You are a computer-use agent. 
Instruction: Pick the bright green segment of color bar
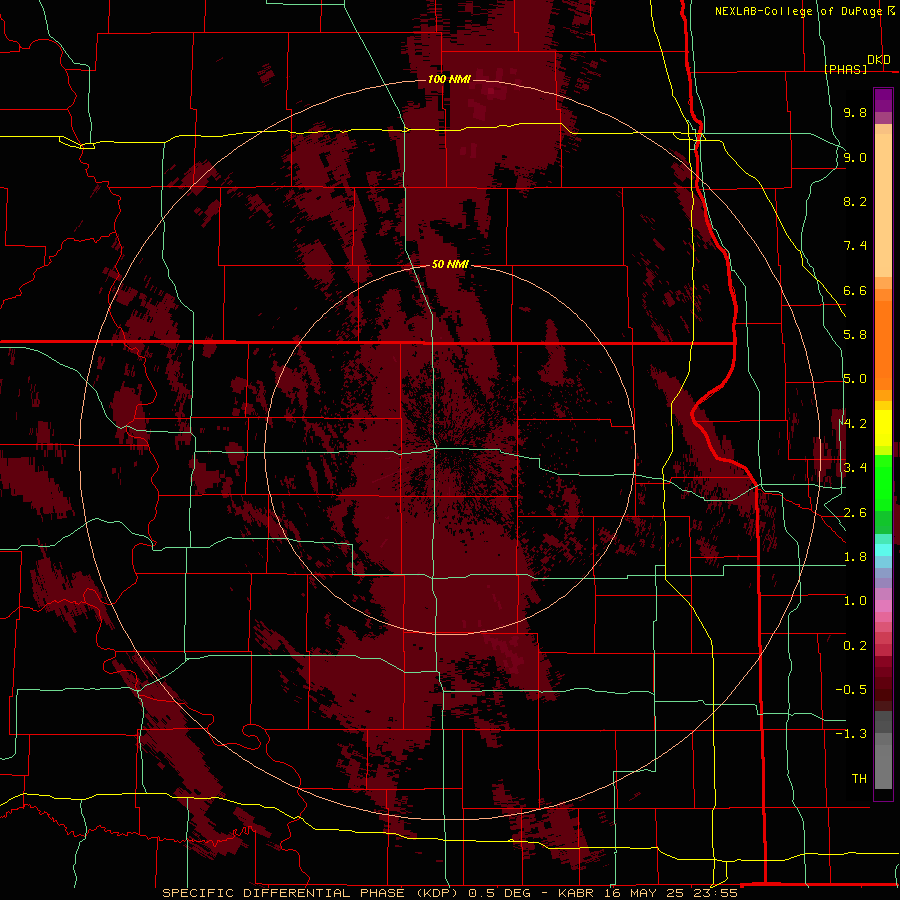[x=883, y=483]
